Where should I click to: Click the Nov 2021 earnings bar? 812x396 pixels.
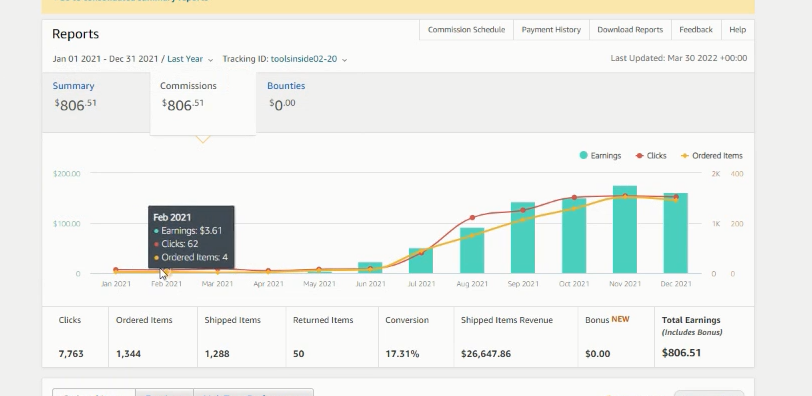coord(625,229)
